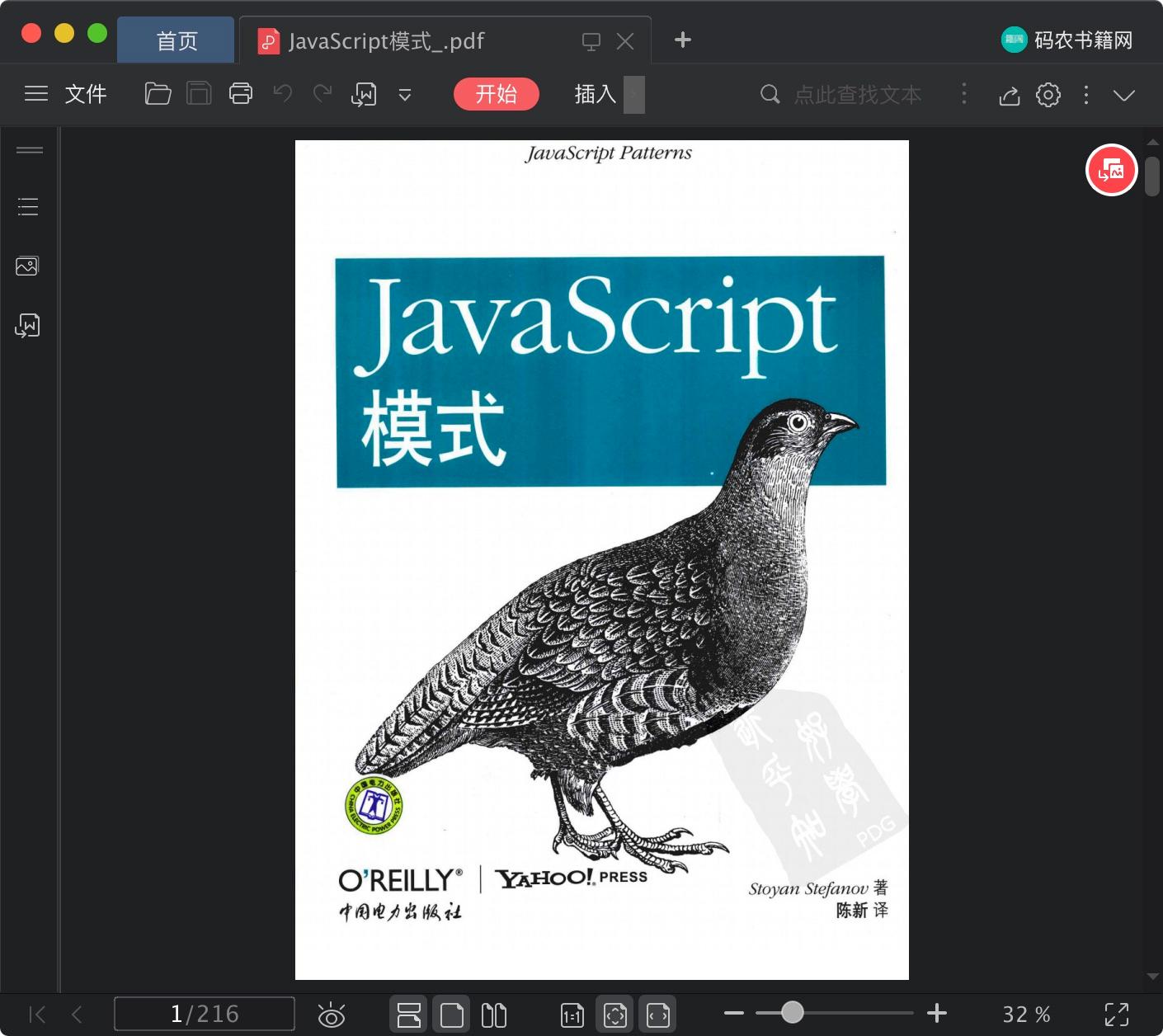Open the outline bookmarks panel icon
1163x1036 pixels.
tap(28, 206)
